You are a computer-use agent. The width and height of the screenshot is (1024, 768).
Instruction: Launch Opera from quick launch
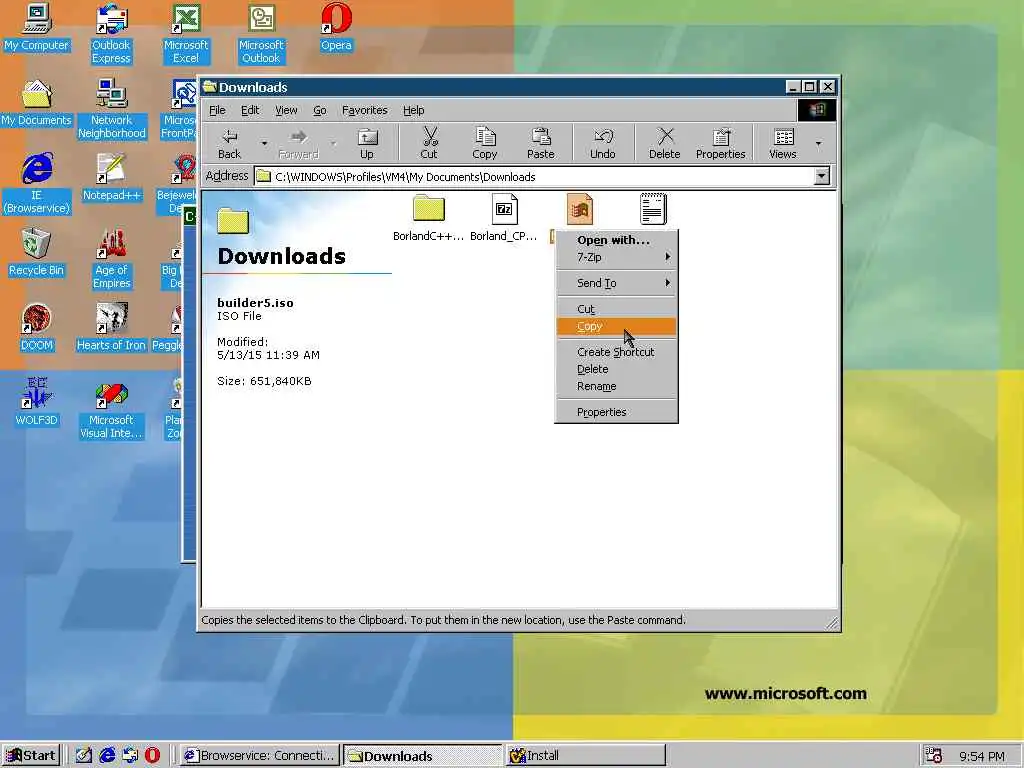click(x=152, y=756)
